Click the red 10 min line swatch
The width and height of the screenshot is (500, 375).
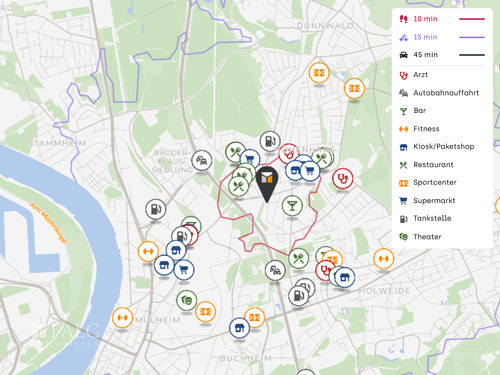point(472,19)
